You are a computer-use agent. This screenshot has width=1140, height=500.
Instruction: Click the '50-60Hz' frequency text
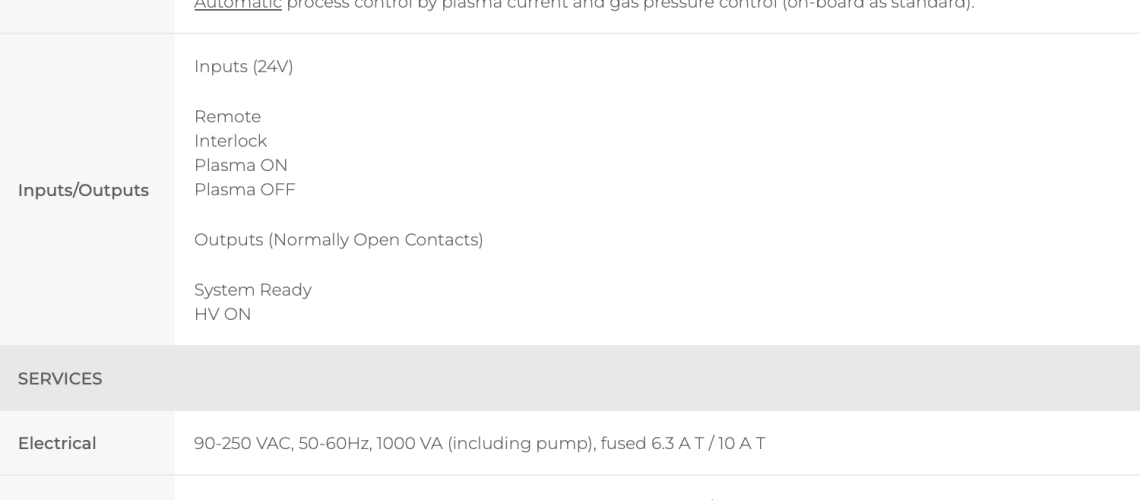334,443
